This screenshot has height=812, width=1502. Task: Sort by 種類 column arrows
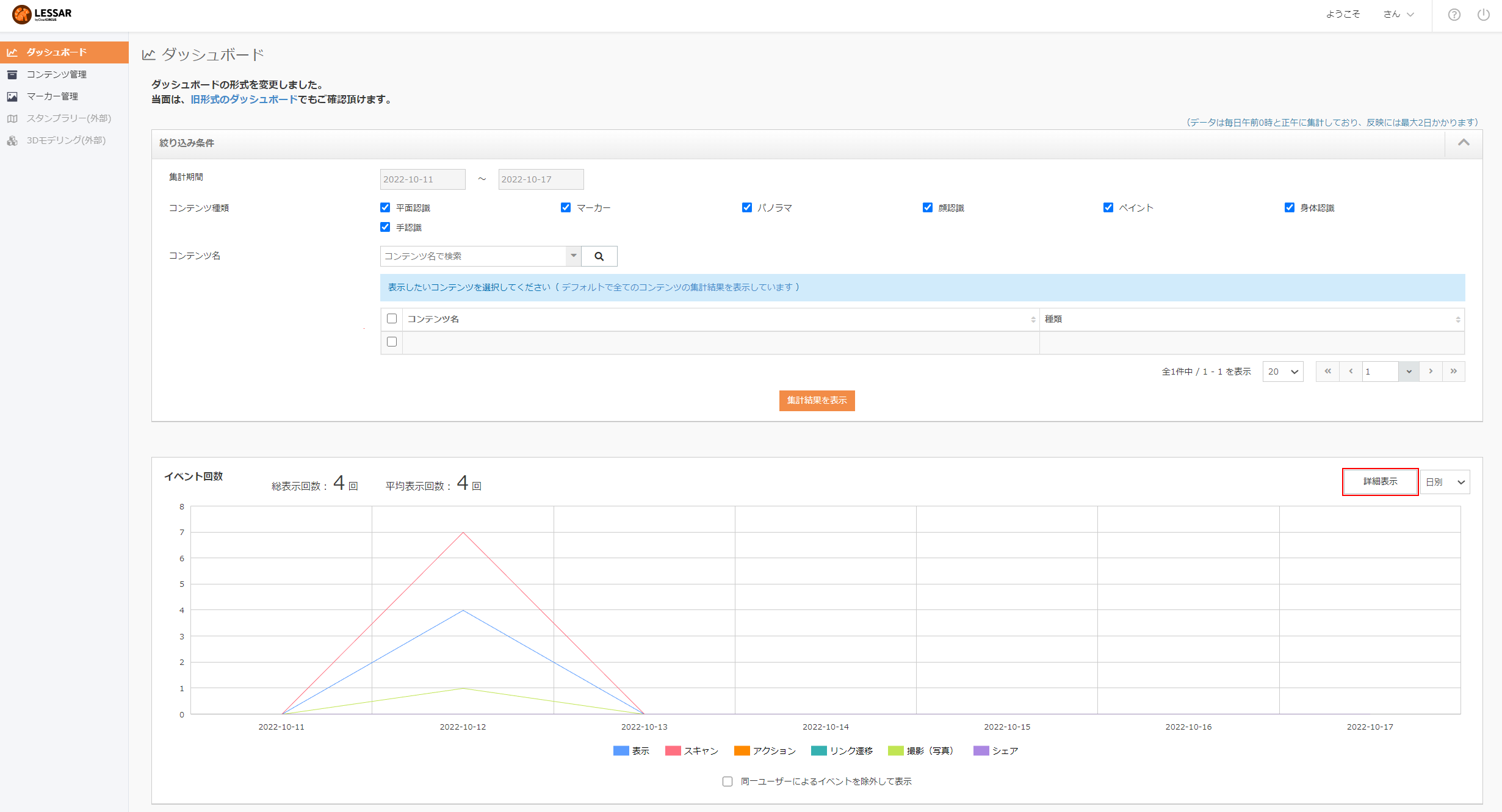pos(1457,319)
